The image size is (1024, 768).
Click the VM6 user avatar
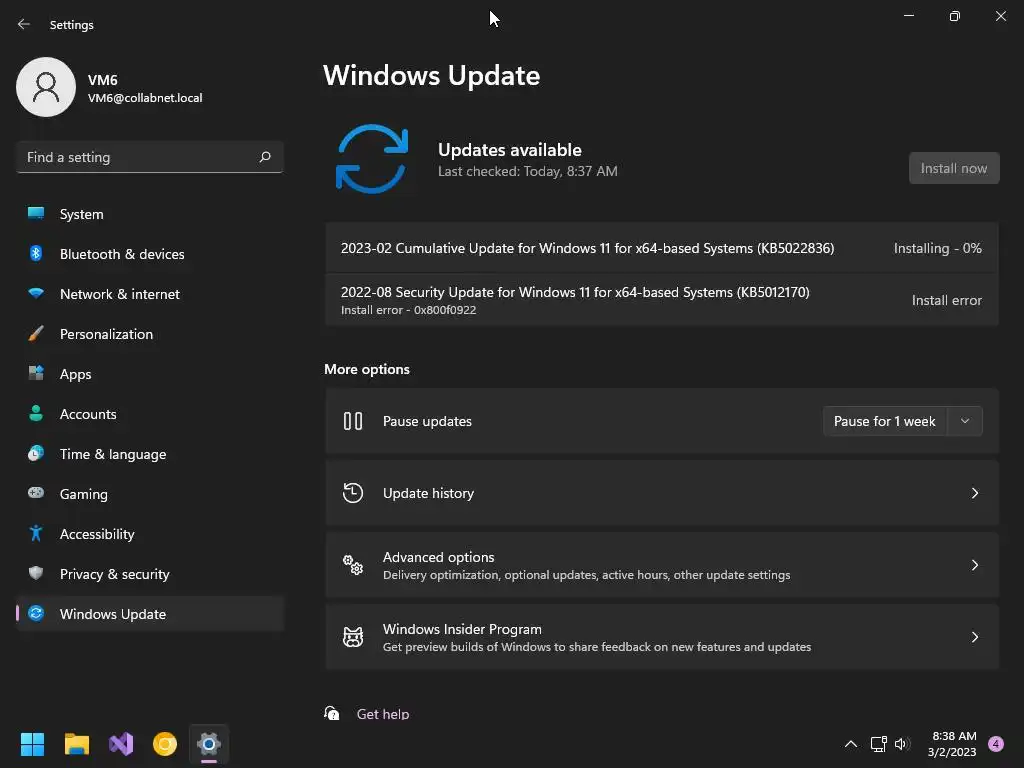pyautogui.click(x=46, y=87)
